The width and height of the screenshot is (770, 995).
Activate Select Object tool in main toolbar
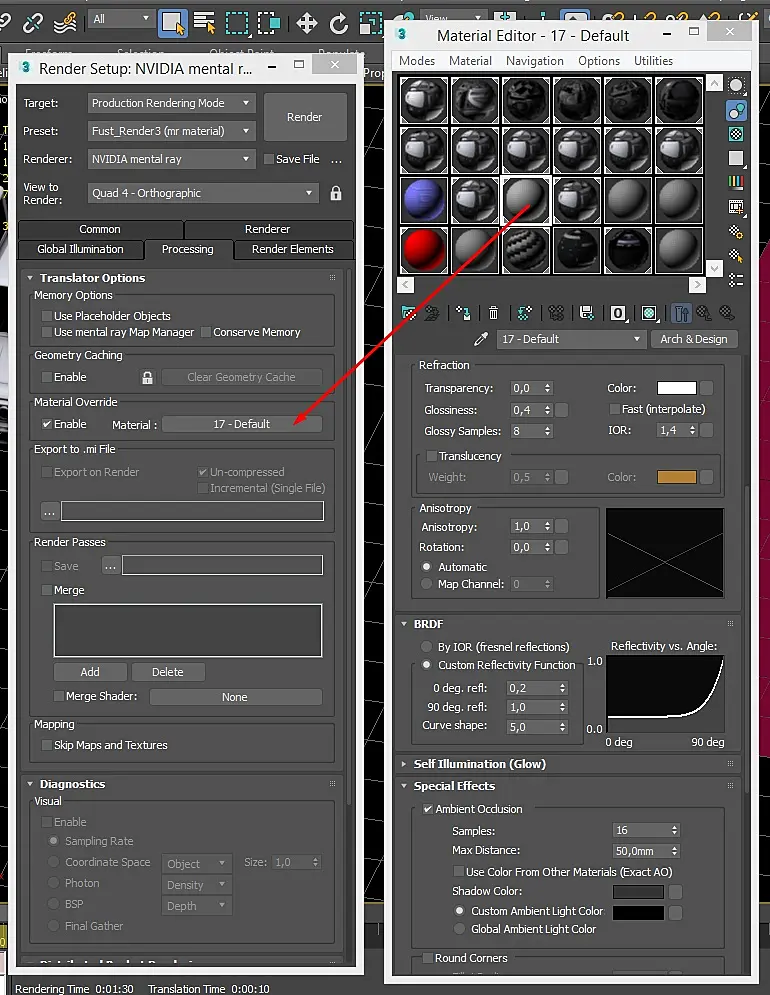173,23
